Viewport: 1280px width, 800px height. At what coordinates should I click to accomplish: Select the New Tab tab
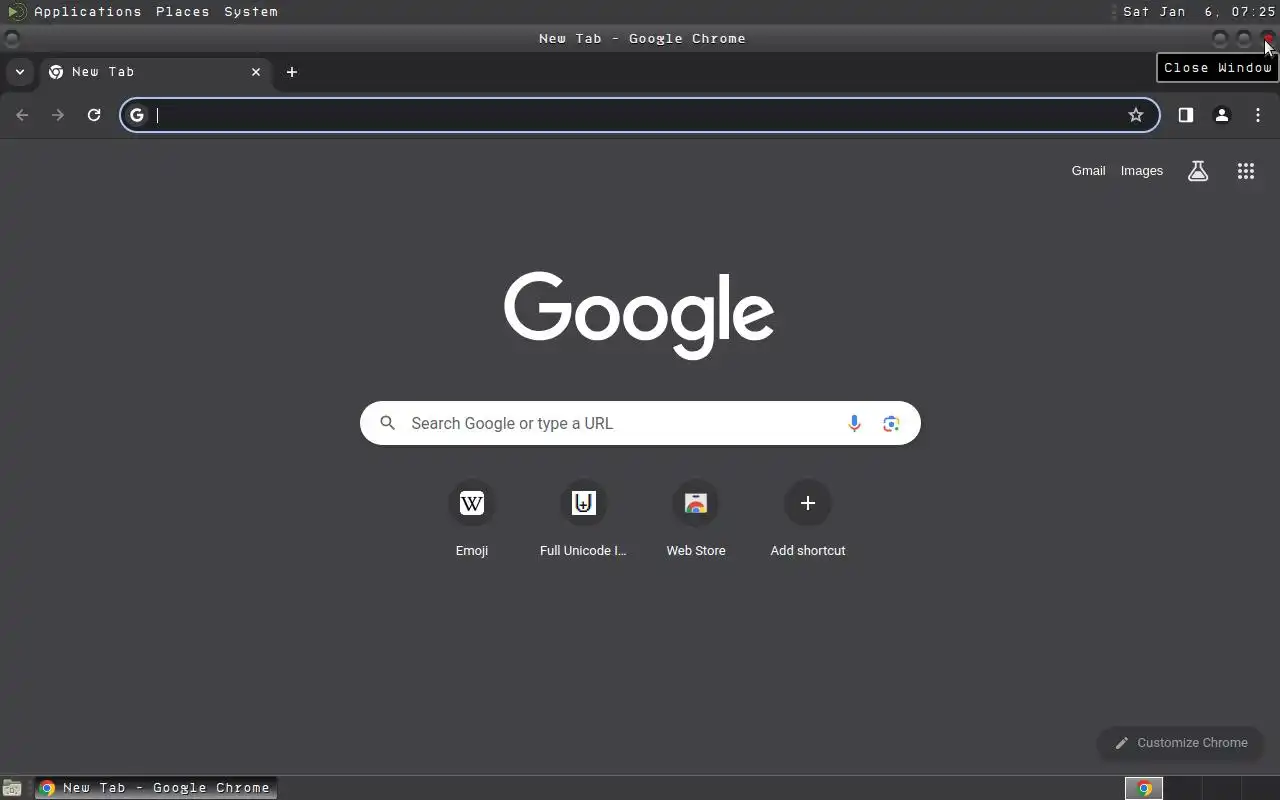(154, 72)
